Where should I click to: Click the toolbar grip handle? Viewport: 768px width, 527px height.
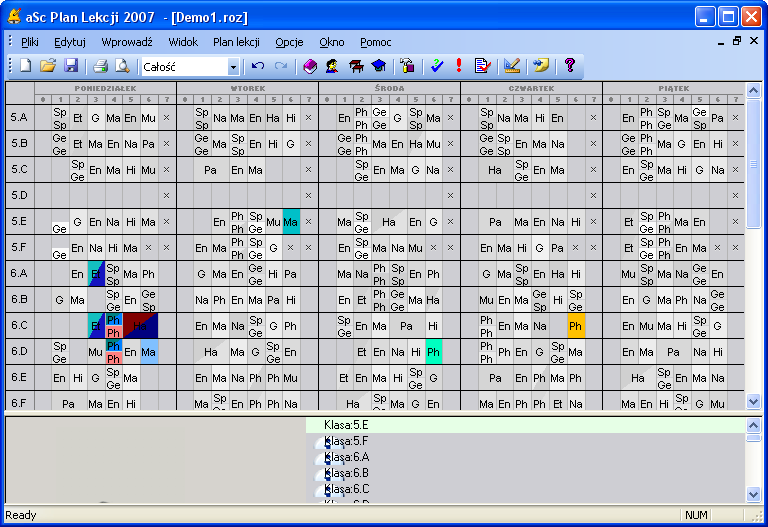click(x=11, y=66)
